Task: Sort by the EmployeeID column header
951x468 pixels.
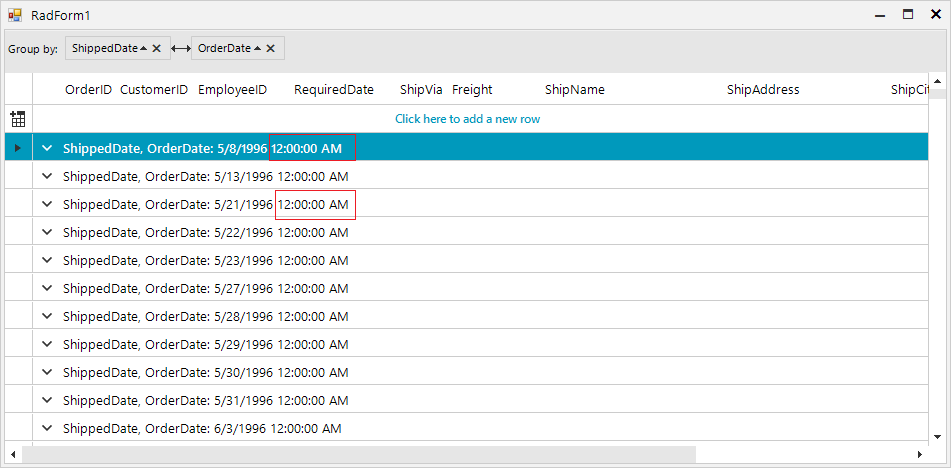Action: click(x=233, y=90)
